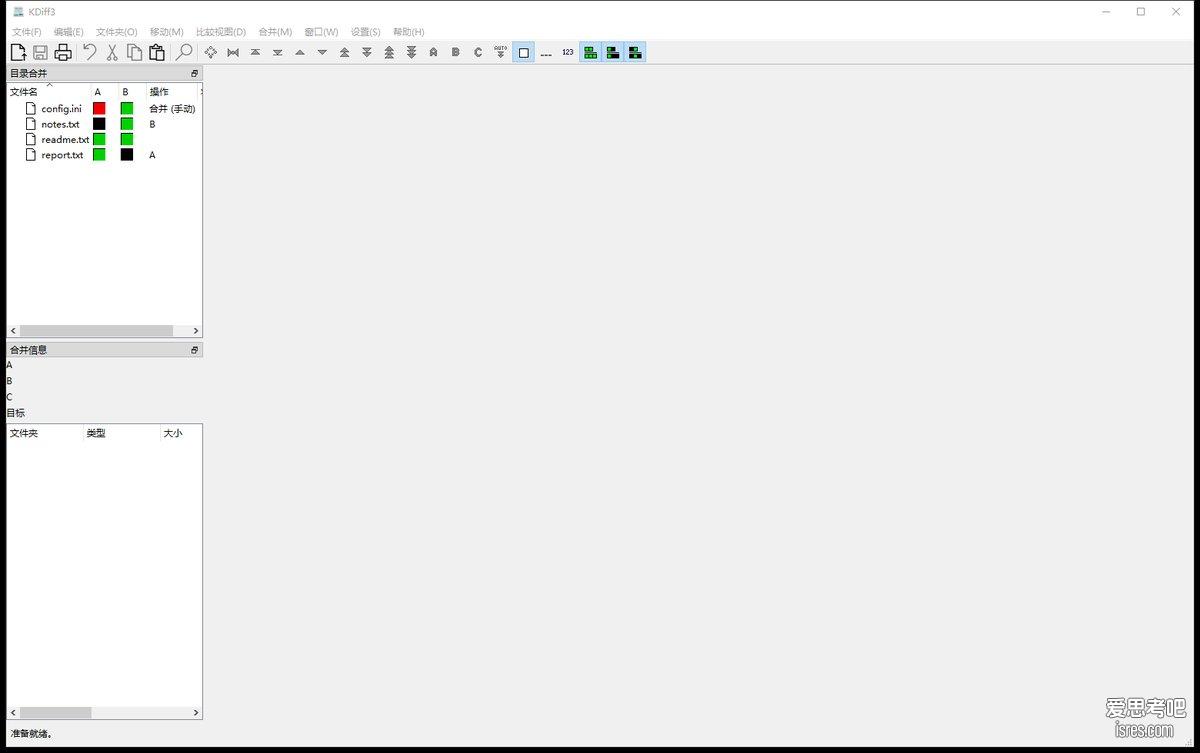Float the 合并信息 panel

(x=195, y=350)
